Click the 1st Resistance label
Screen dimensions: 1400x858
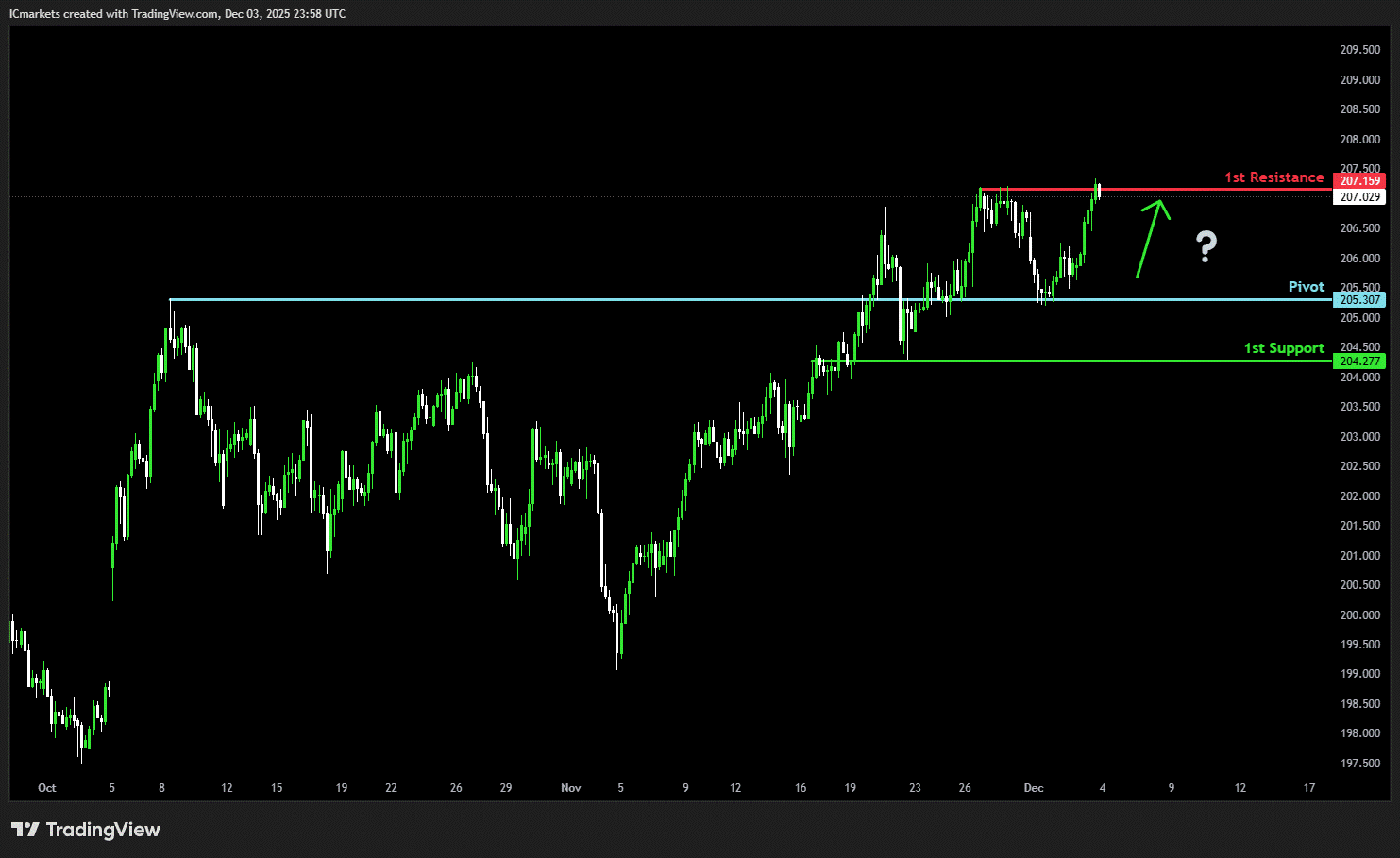[1273, 177]
